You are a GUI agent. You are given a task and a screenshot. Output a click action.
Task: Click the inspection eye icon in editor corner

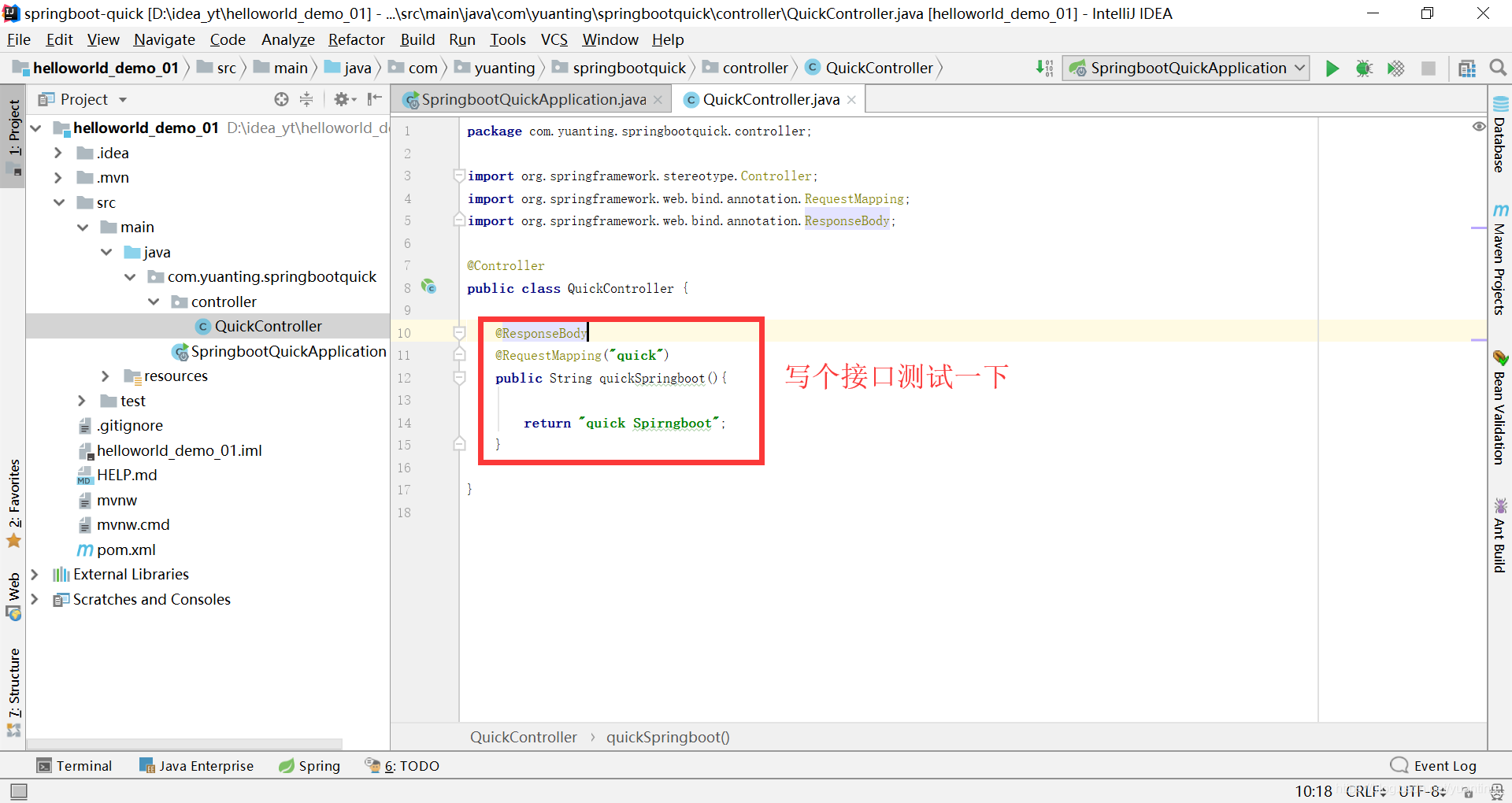(x=1479, y=127)
